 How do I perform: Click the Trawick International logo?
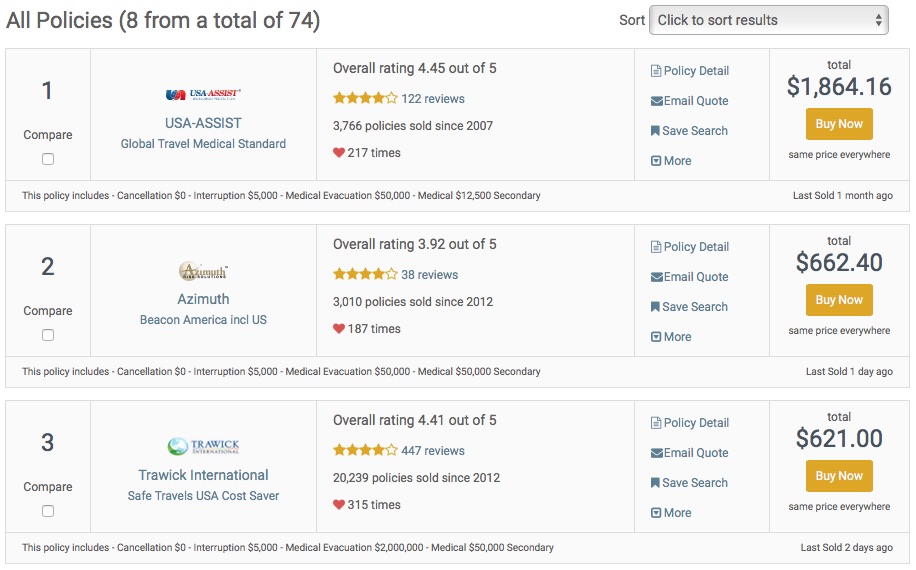click(x=203, y=446)
